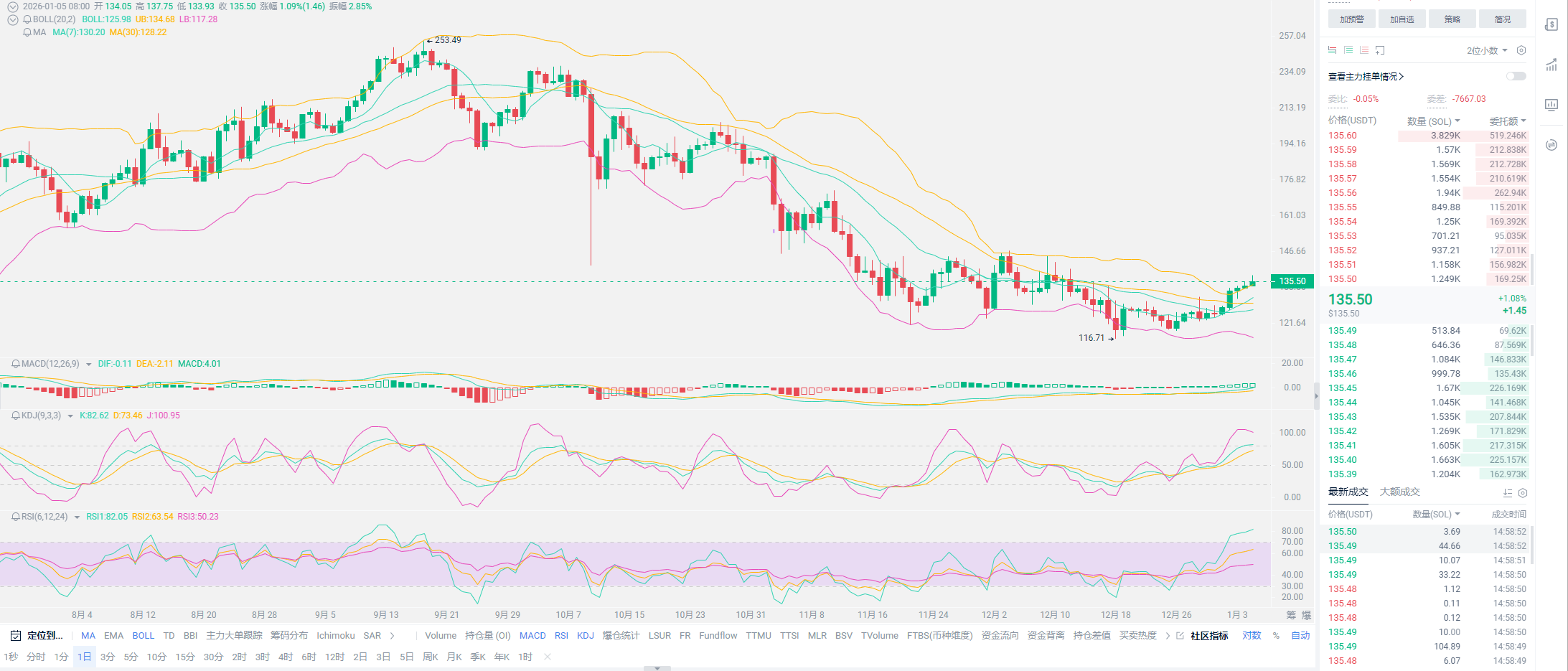Click the swap arrows circle sidebar icon
The height and width of the screenshot is (671, 1568).
tap(1551, 145)
